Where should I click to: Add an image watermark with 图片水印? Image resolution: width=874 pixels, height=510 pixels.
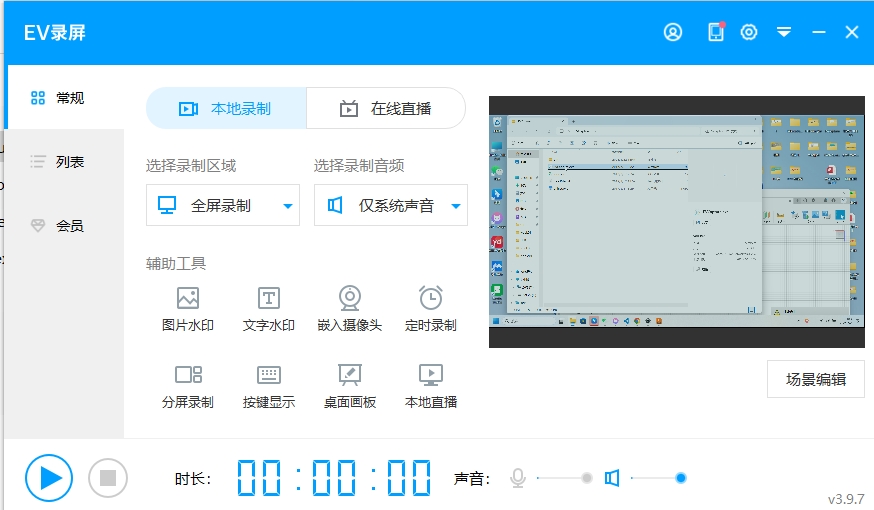pyautogui.click(x=188, y=309)
